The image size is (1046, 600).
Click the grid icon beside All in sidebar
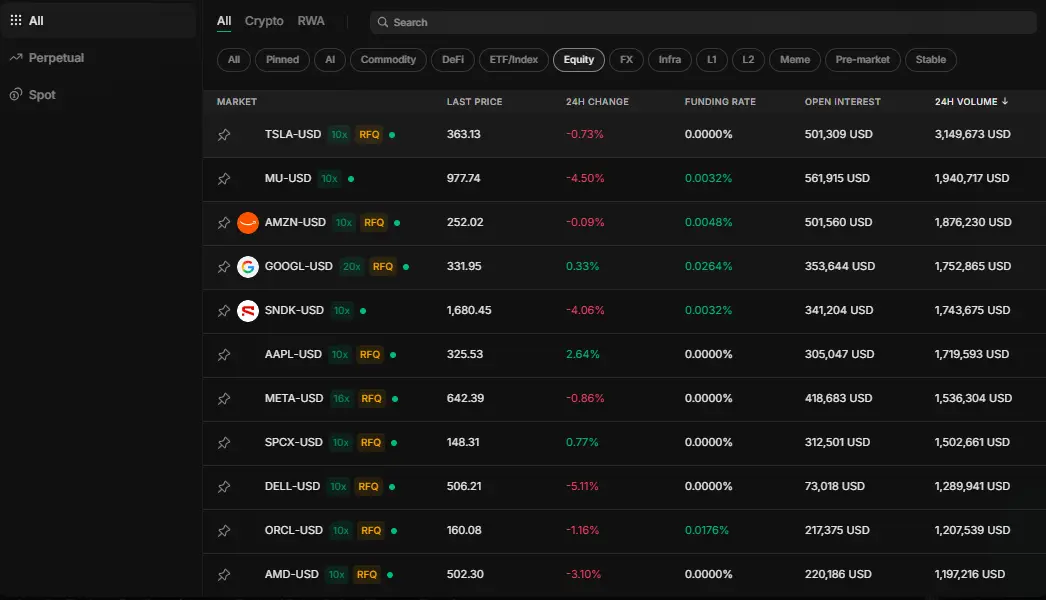16,21
